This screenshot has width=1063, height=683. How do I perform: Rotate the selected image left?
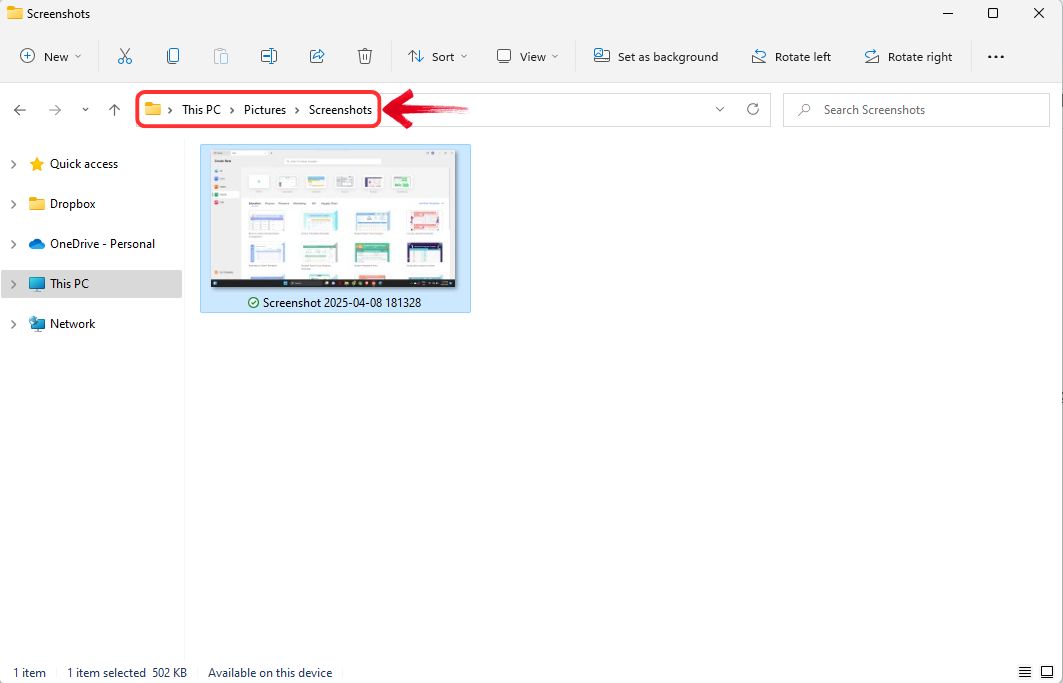[x=791, y=56]
